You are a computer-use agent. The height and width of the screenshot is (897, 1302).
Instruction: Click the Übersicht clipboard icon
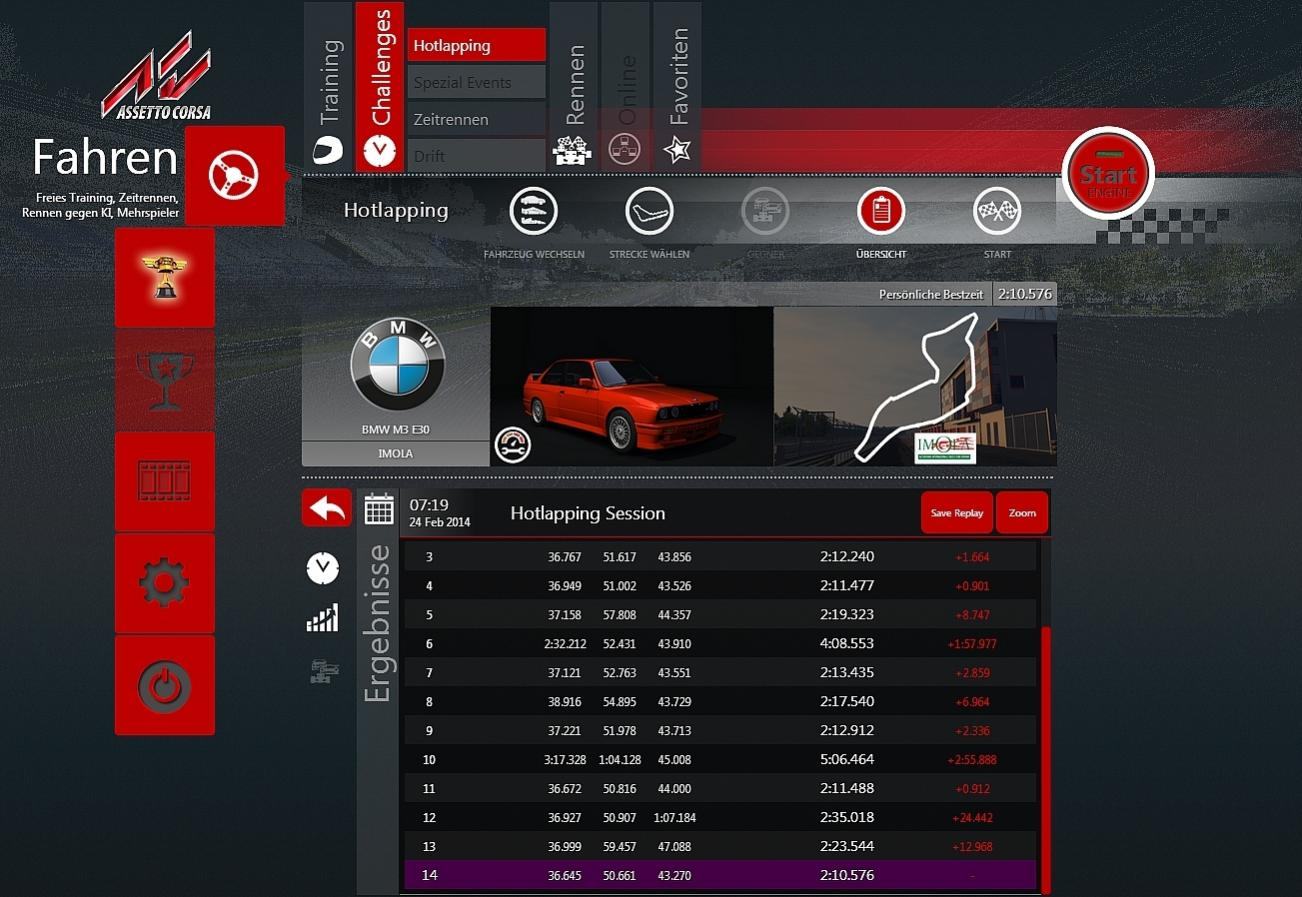pyautogui.click(x=881, y=211)
